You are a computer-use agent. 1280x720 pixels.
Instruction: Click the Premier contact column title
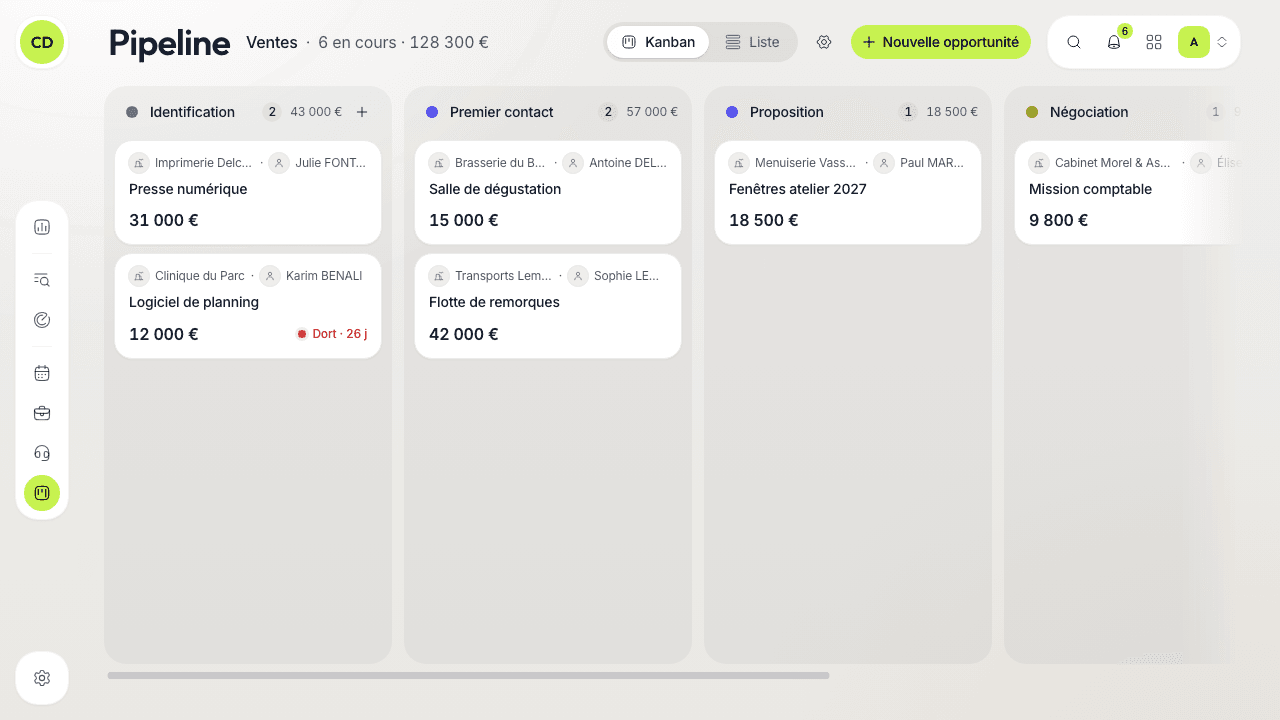[x=502, y=112]
